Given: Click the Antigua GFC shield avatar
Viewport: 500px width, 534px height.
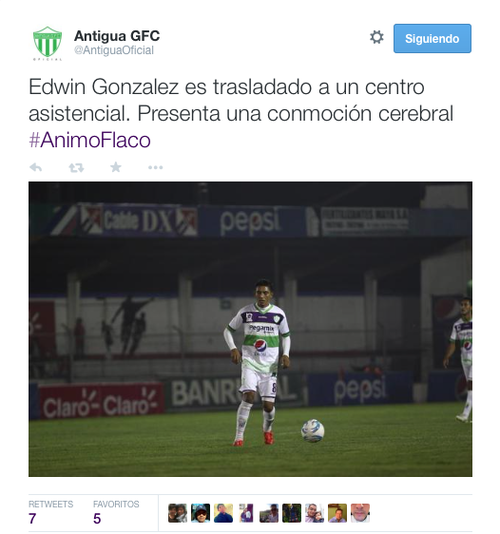Looking at the screenshot, I should (x=47, y=43).
